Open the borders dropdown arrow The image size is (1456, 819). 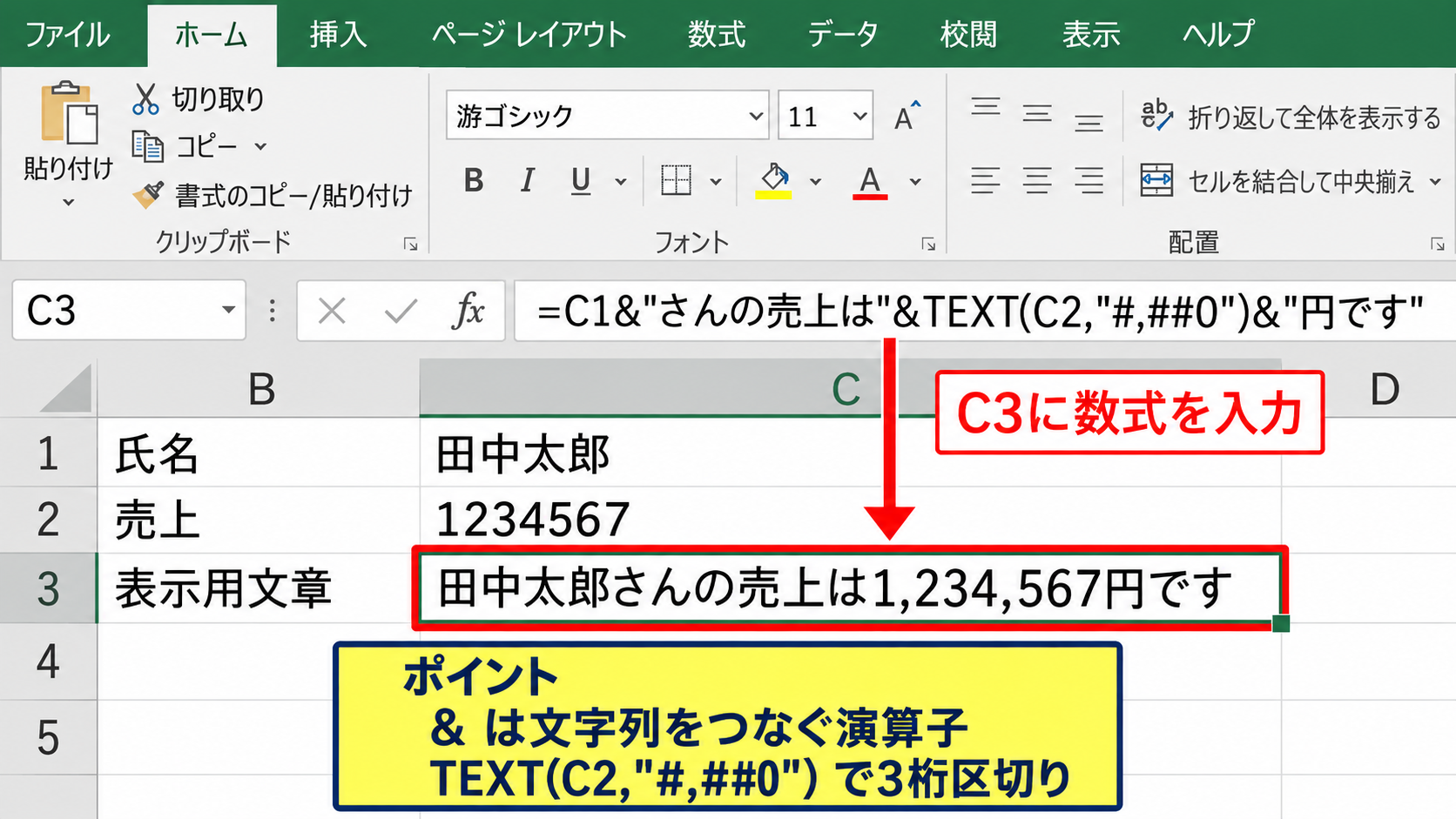[716, 182]
